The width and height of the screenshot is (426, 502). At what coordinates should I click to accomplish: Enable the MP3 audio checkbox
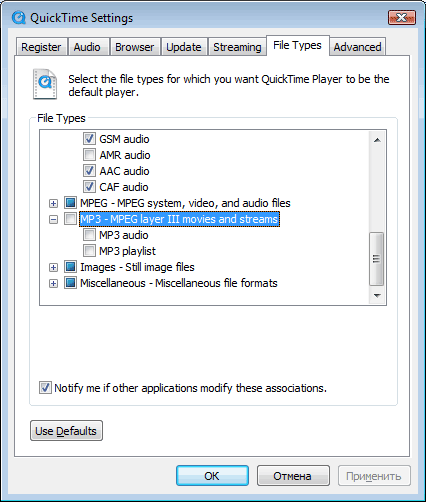(x=89, y=235)
